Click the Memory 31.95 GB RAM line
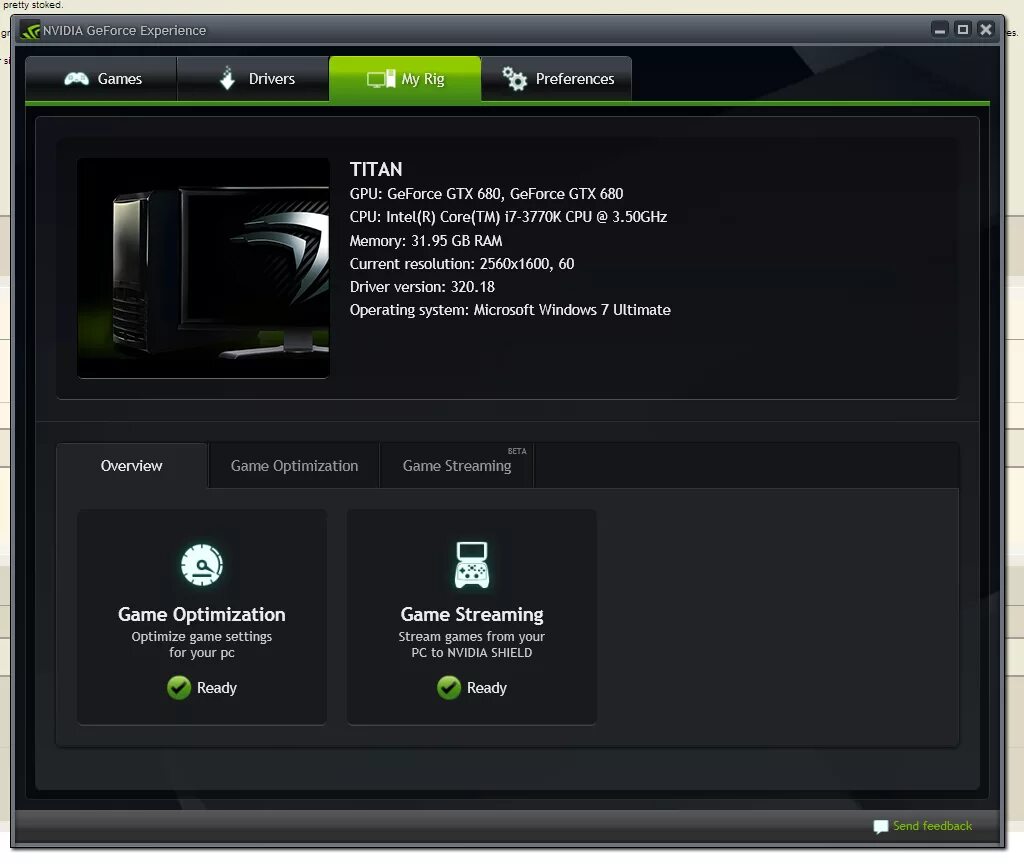The image size is (1024, 865). pos(426,241)
